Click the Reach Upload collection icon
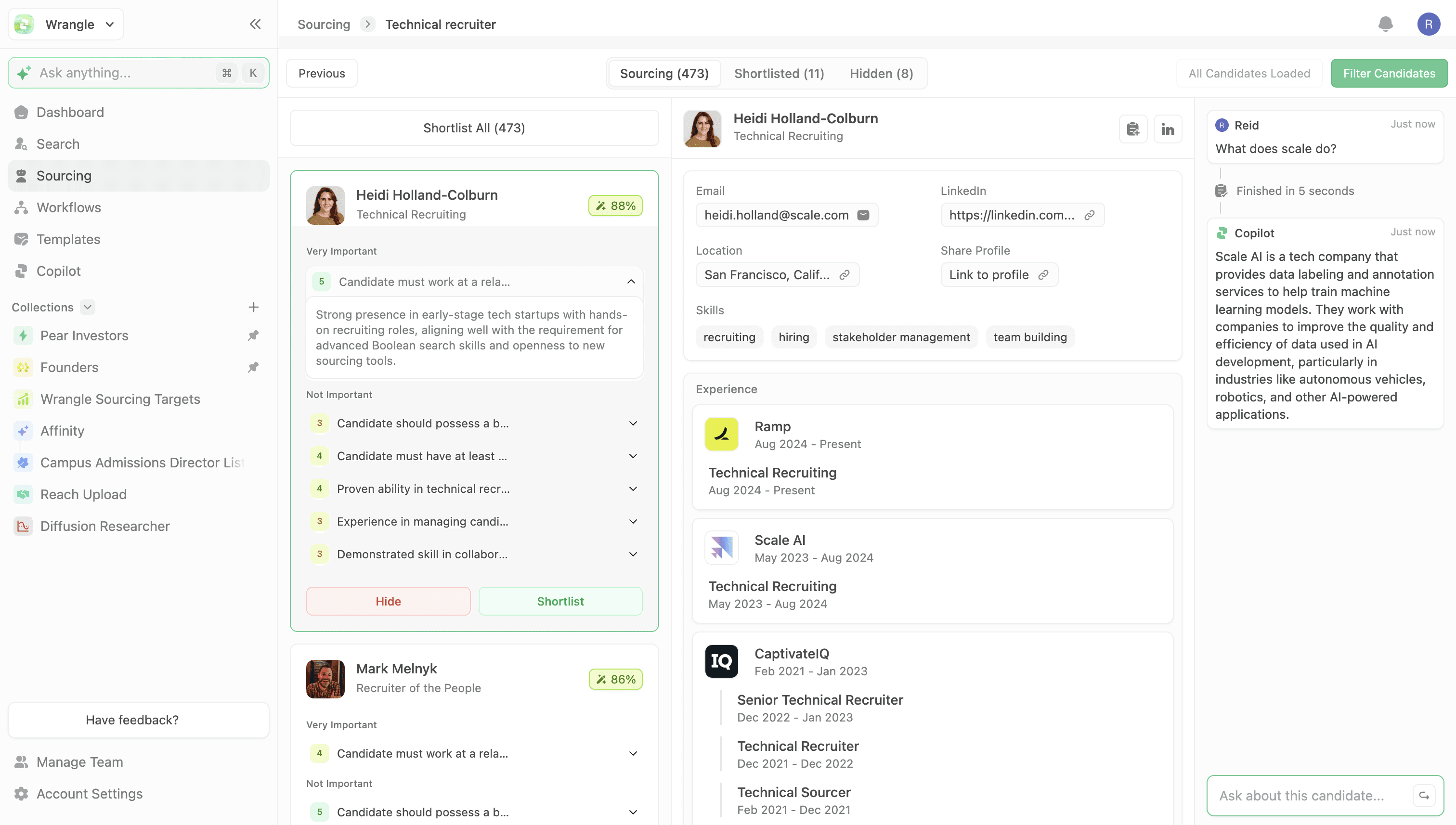This screenshot has height=825, width=1456. [23, 494]
